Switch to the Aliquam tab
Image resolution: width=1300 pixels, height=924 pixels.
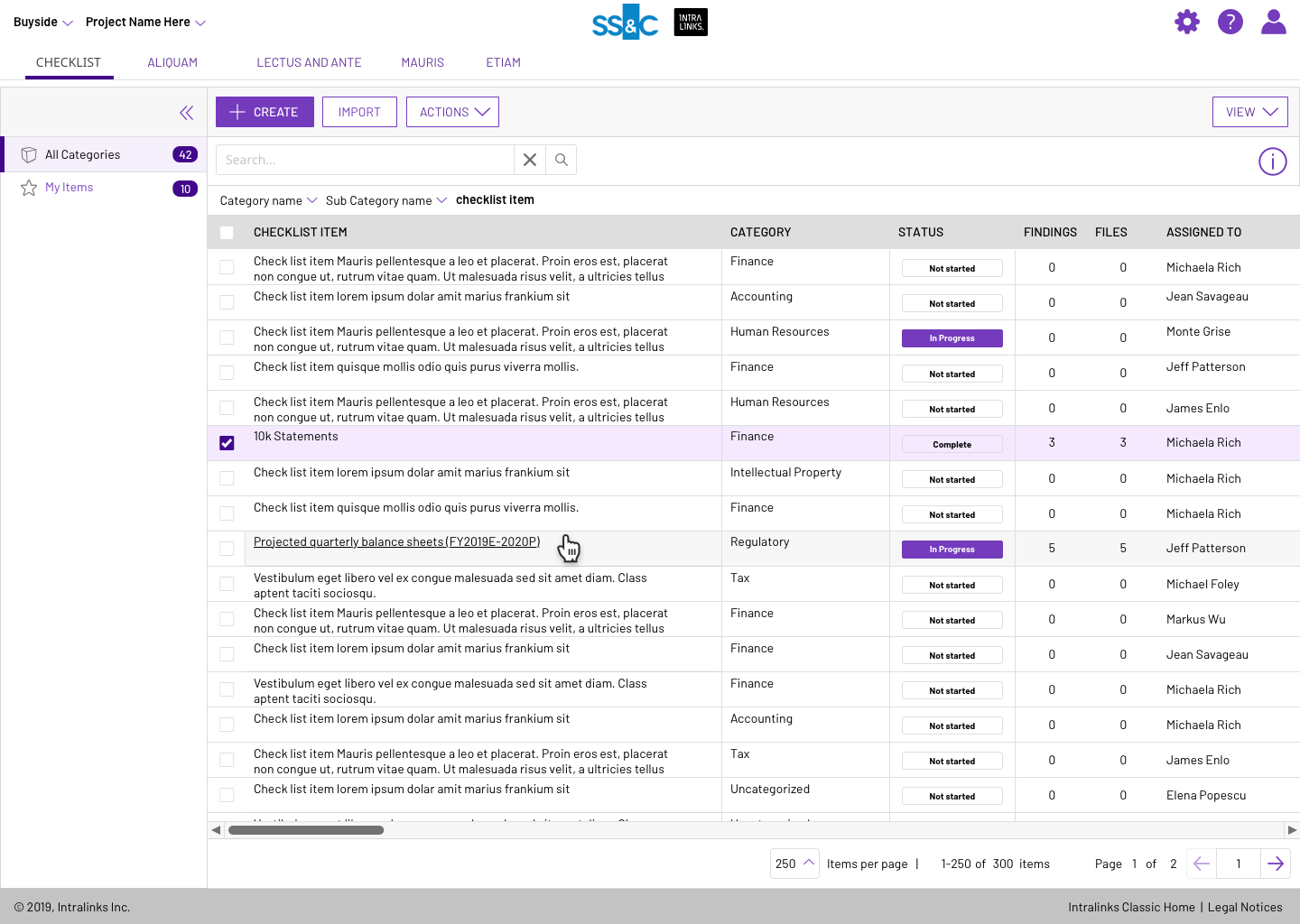coord(172,62)
